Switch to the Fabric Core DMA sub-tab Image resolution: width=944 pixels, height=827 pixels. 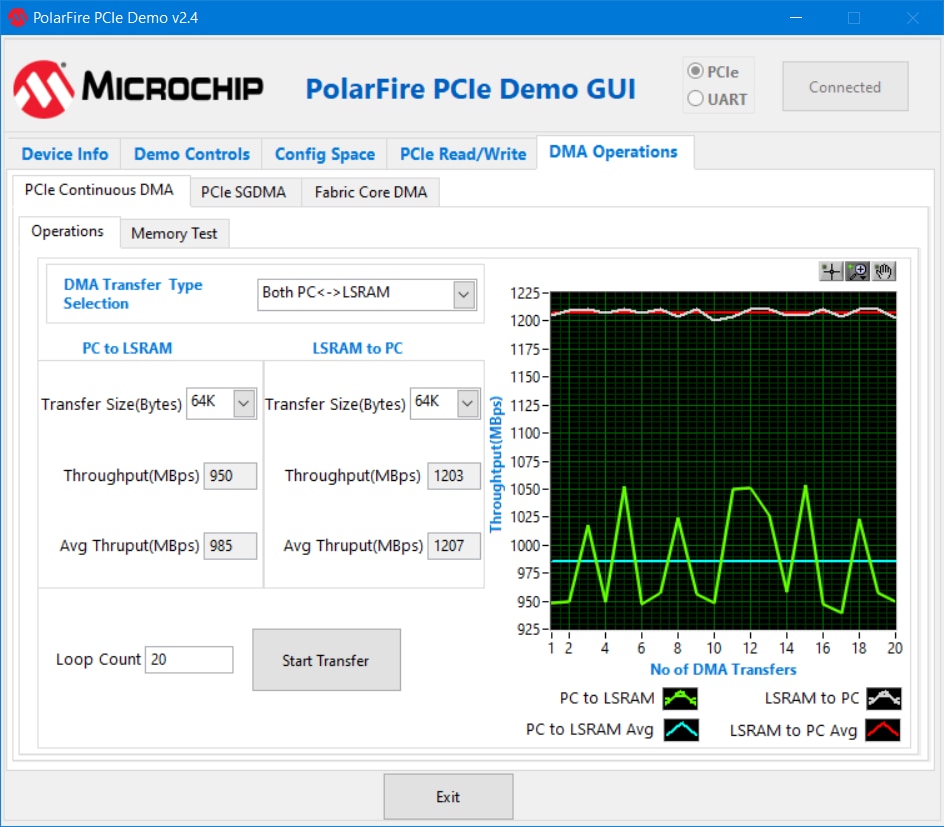point(371,192)
